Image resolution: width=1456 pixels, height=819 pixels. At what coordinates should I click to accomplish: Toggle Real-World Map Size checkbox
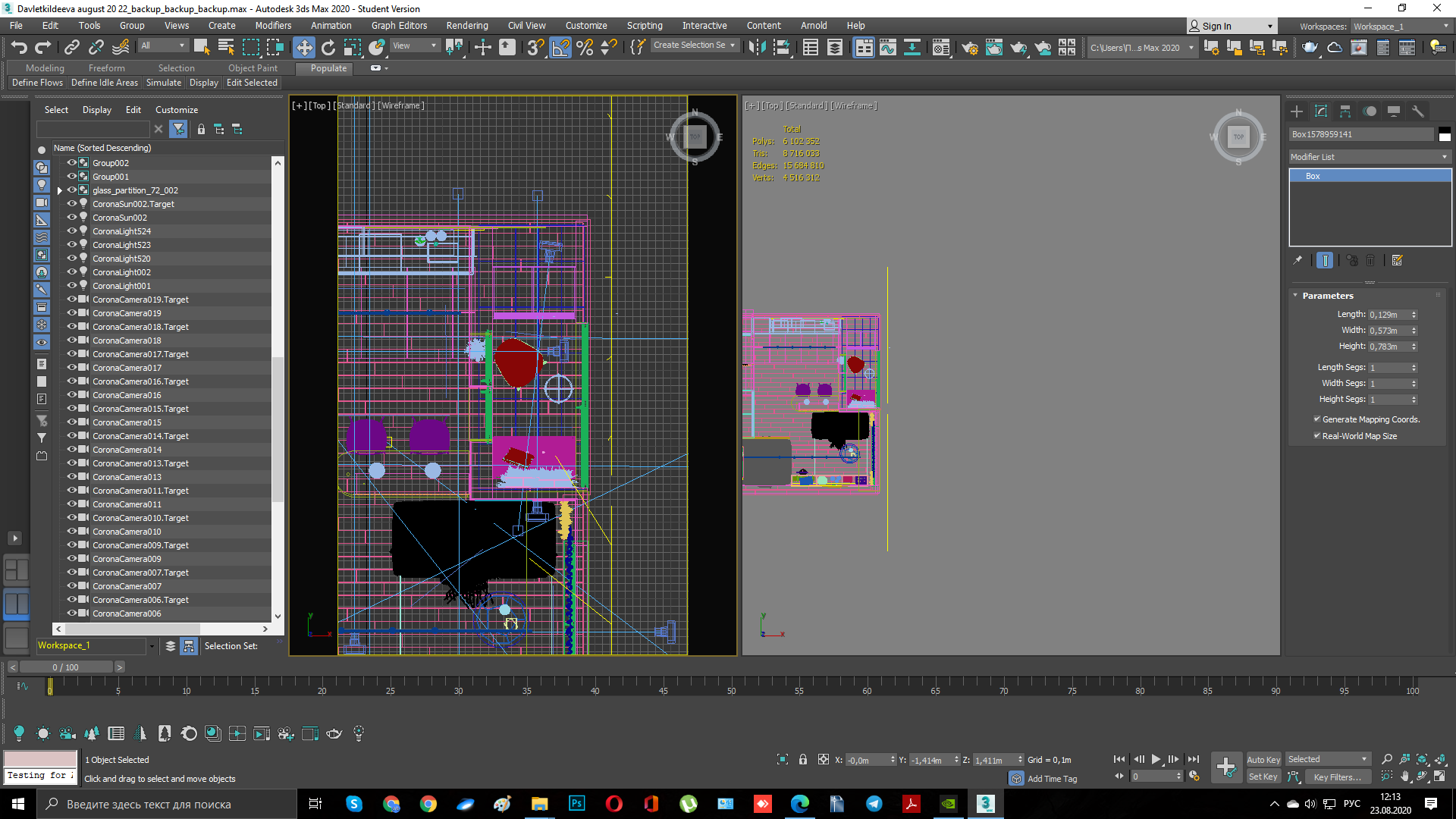[1317, 436]
